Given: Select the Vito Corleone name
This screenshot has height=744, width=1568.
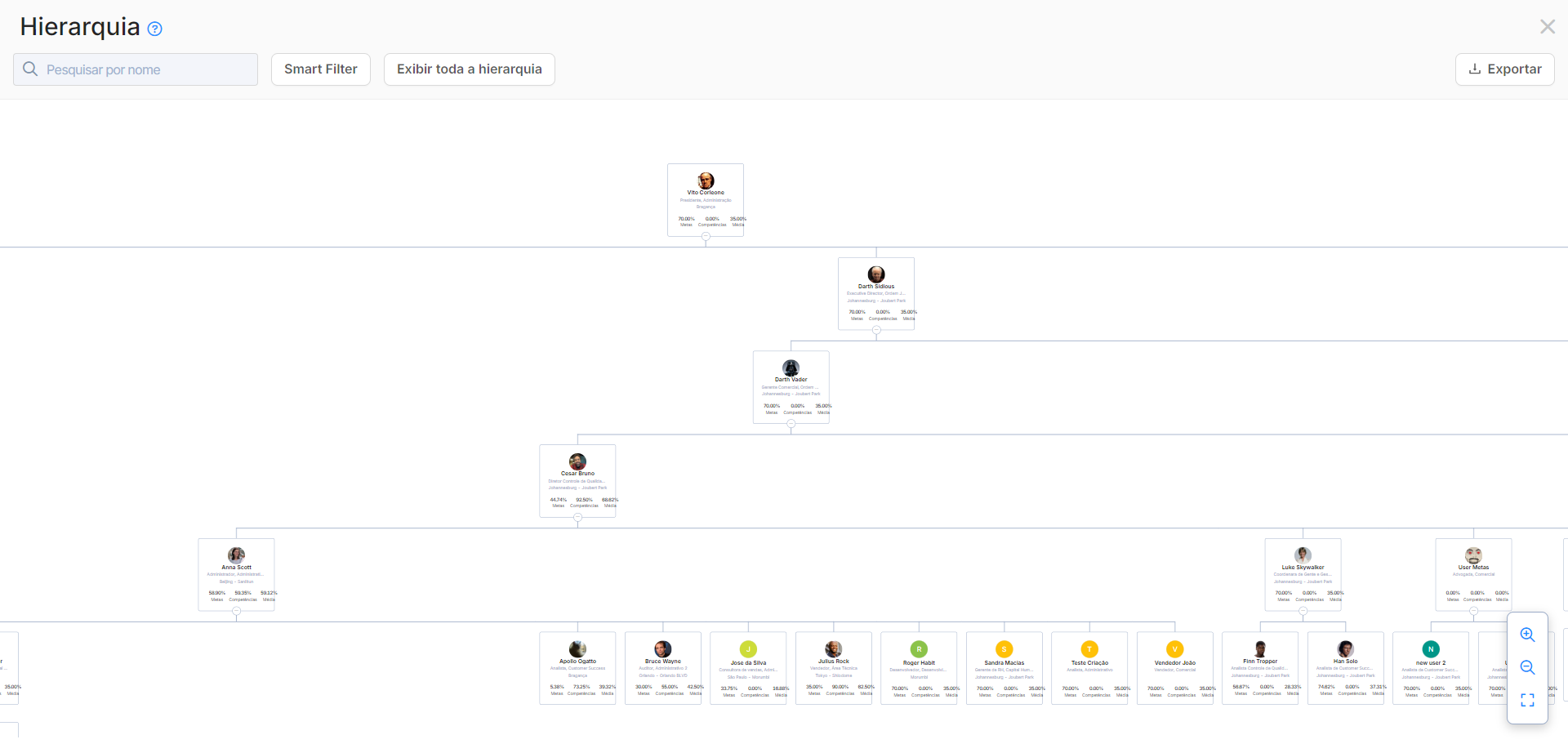Looking at the screenshot, I should (x=706, y=193).
